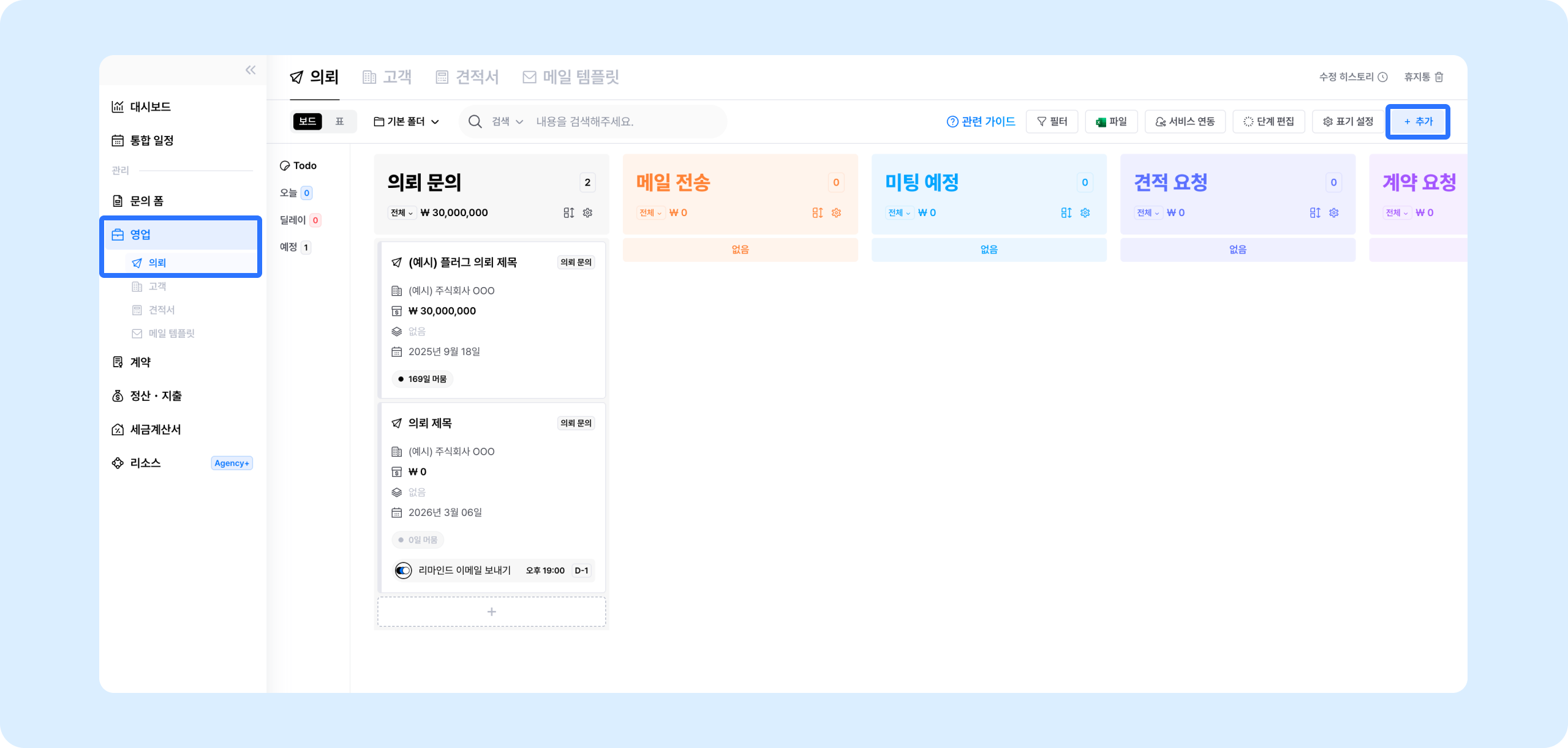Click the 169일 머뭄 status badge
Image resolution: width=1568 pixels, height=748 pixels.
[x=422, y=379]
